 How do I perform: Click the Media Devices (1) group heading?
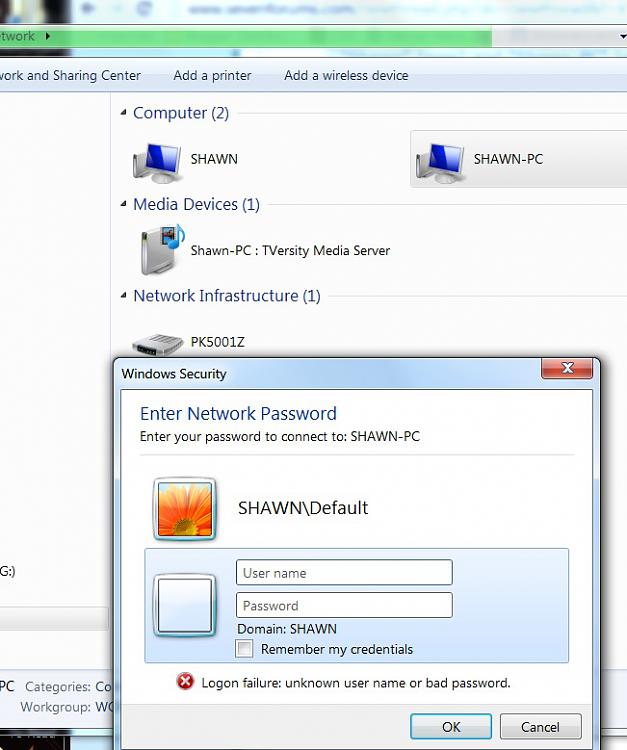coord(196,204)
